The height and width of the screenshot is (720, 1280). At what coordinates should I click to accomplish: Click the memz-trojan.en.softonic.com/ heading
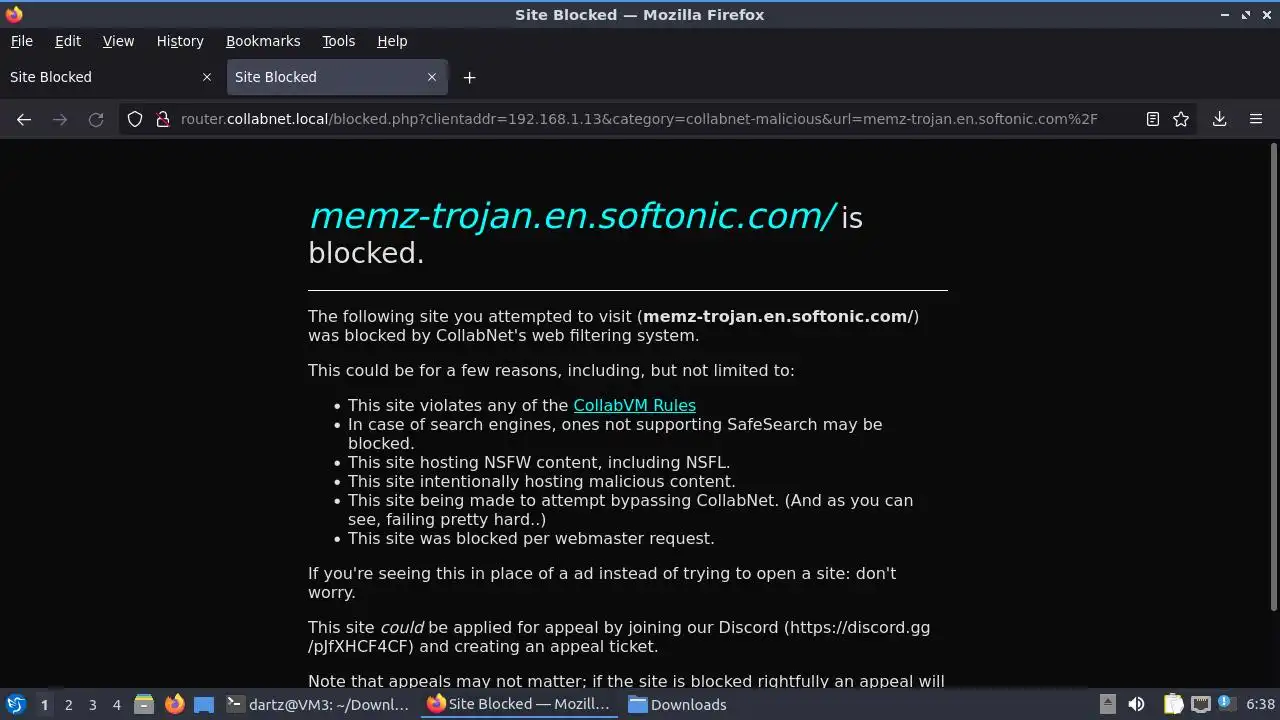click(571, 216)
